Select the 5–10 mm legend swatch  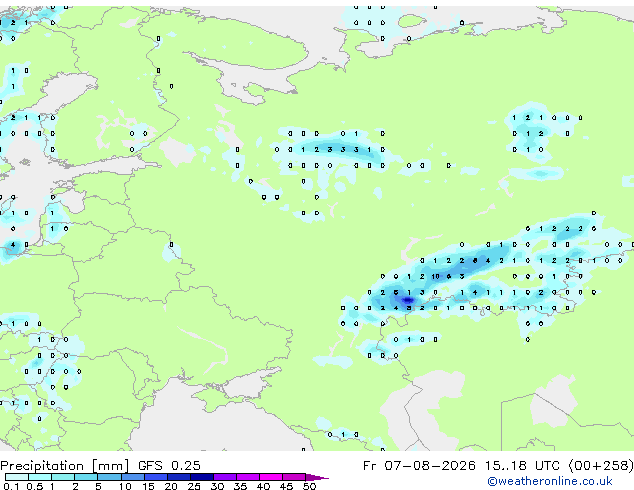pos(109,477)
